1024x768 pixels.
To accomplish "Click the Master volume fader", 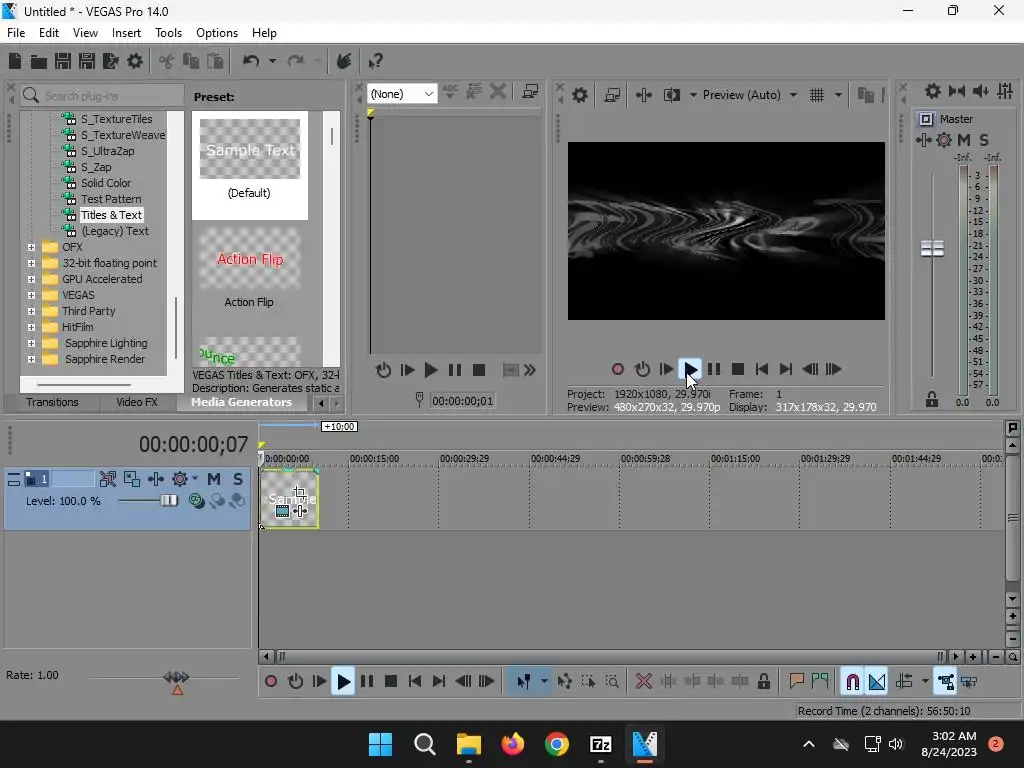I will pyautogui.click(x=932, y=248).
